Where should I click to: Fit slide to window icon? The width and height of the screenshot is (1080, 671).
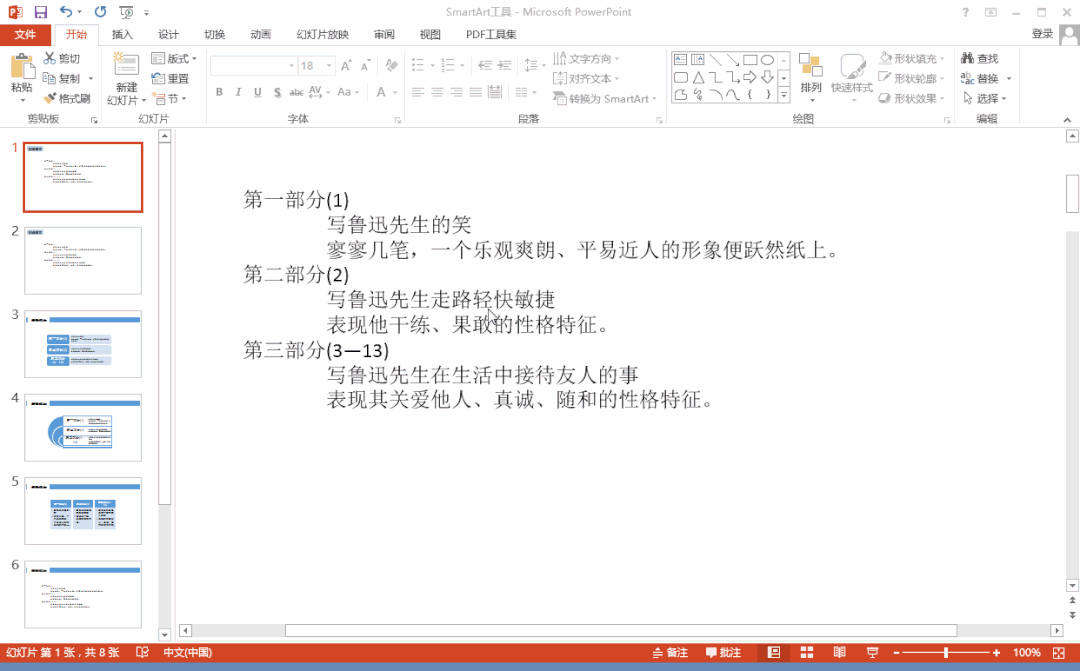tap(1059, 652)
